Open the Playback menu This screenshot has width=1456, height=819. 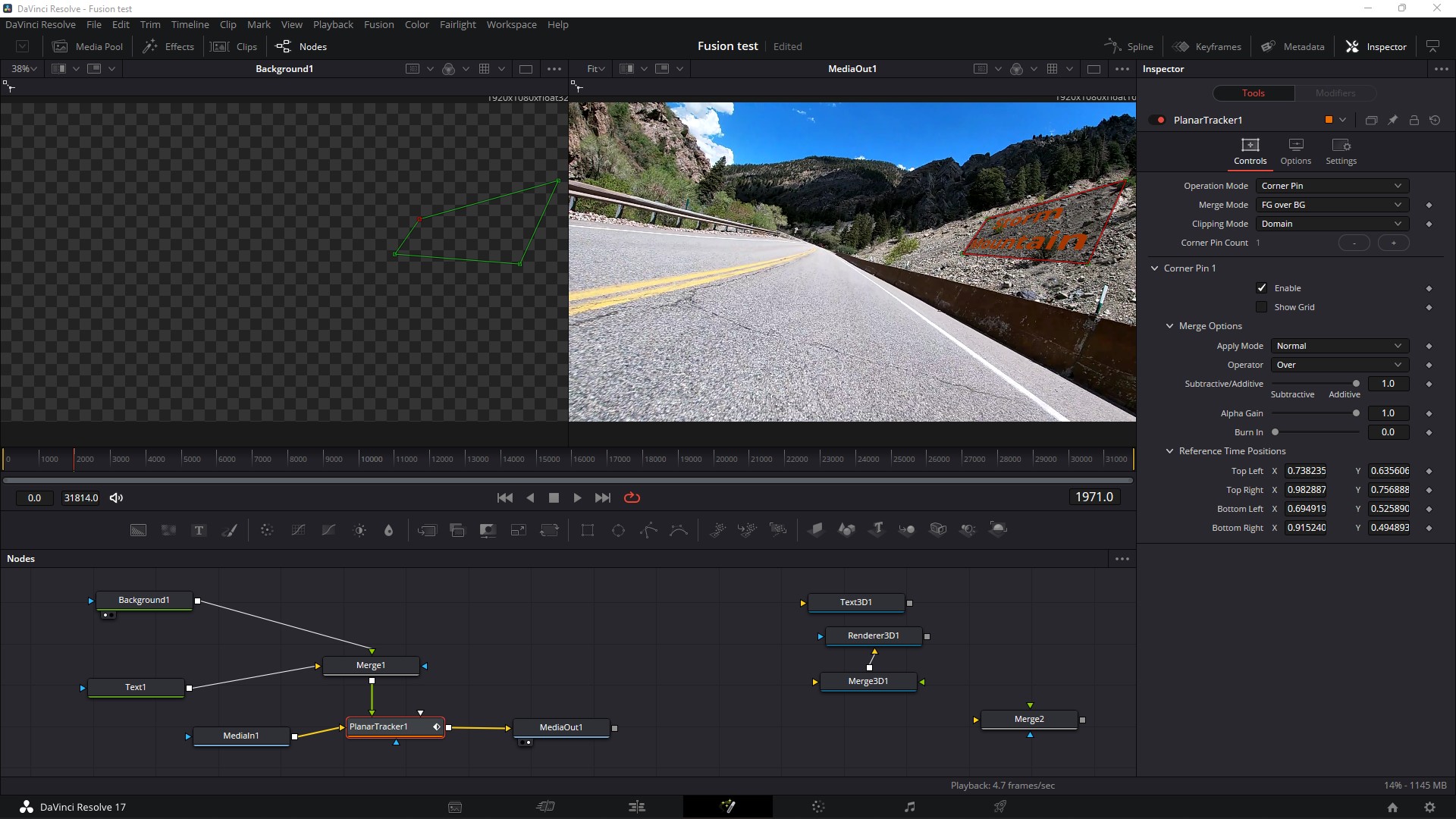[333, 24]
